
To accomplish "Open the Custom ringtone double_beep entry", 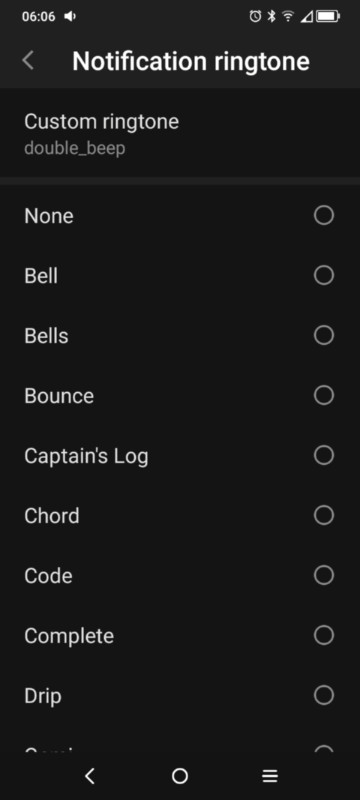I will (179, 134).
